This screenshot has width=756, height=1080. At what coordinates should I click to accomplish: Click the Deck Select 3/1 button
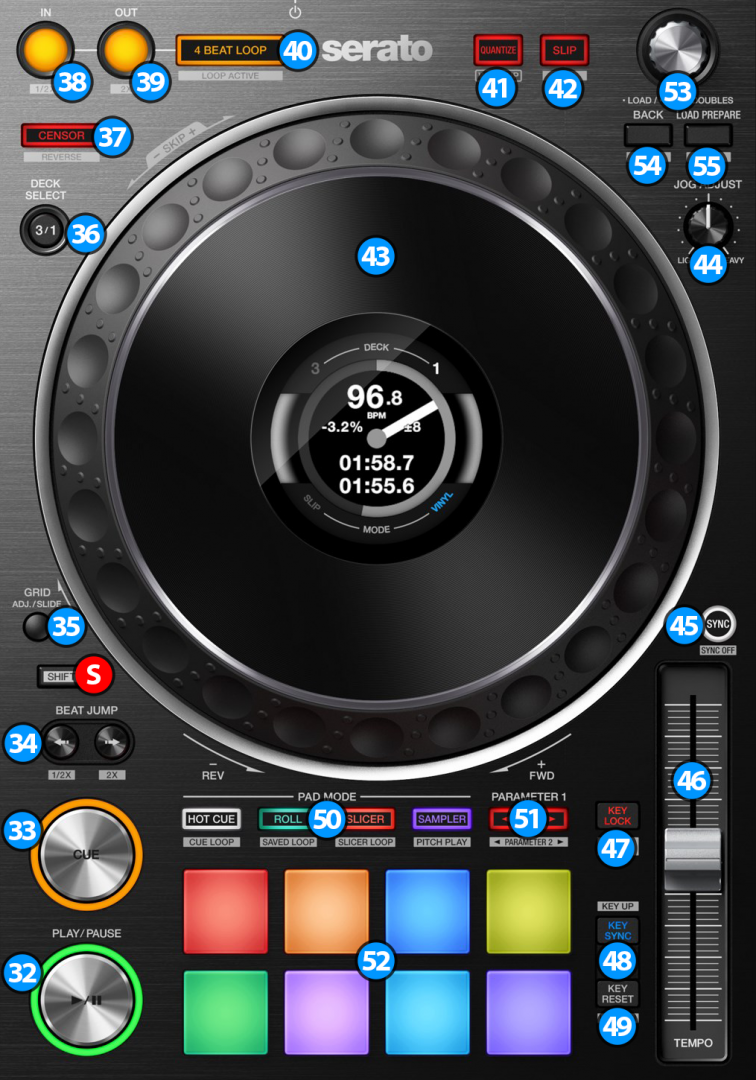[x=46, y=230]
